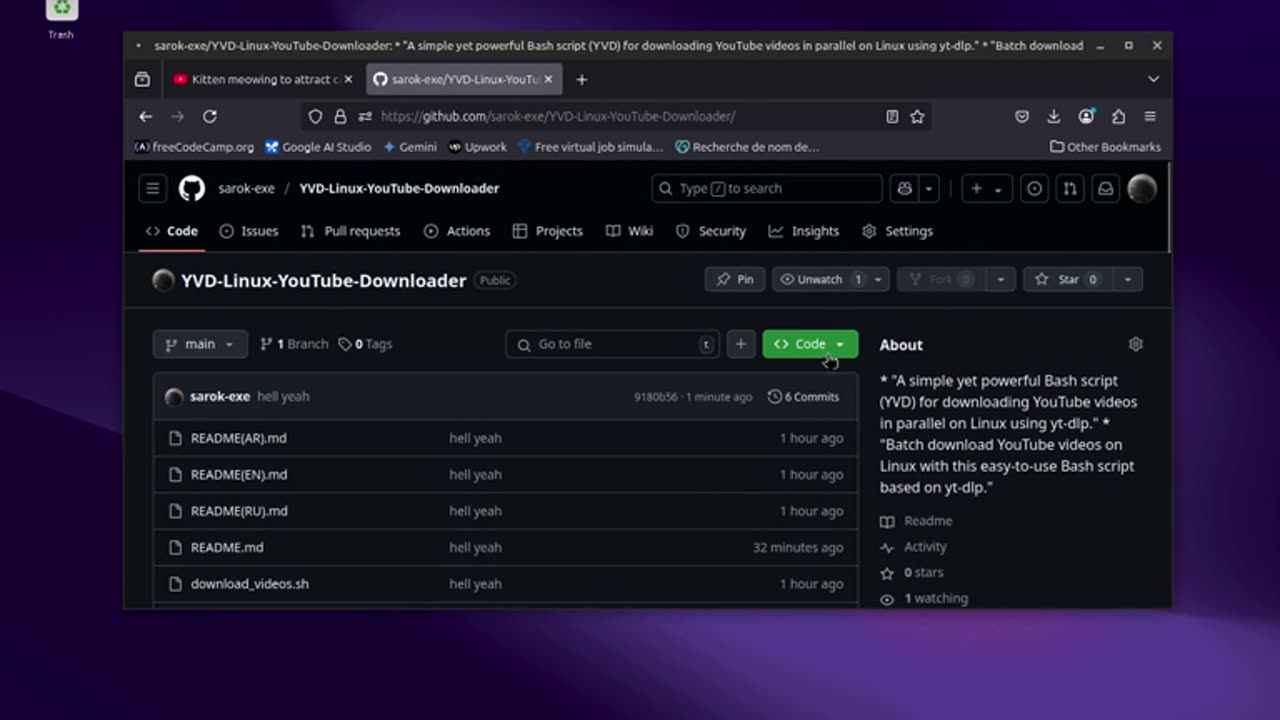Image resolution: width=1280 pixels, height=720 pixels.
Task: Open Firefox tab overview icon
Action: pyautogui.click(x=142, y=79)
